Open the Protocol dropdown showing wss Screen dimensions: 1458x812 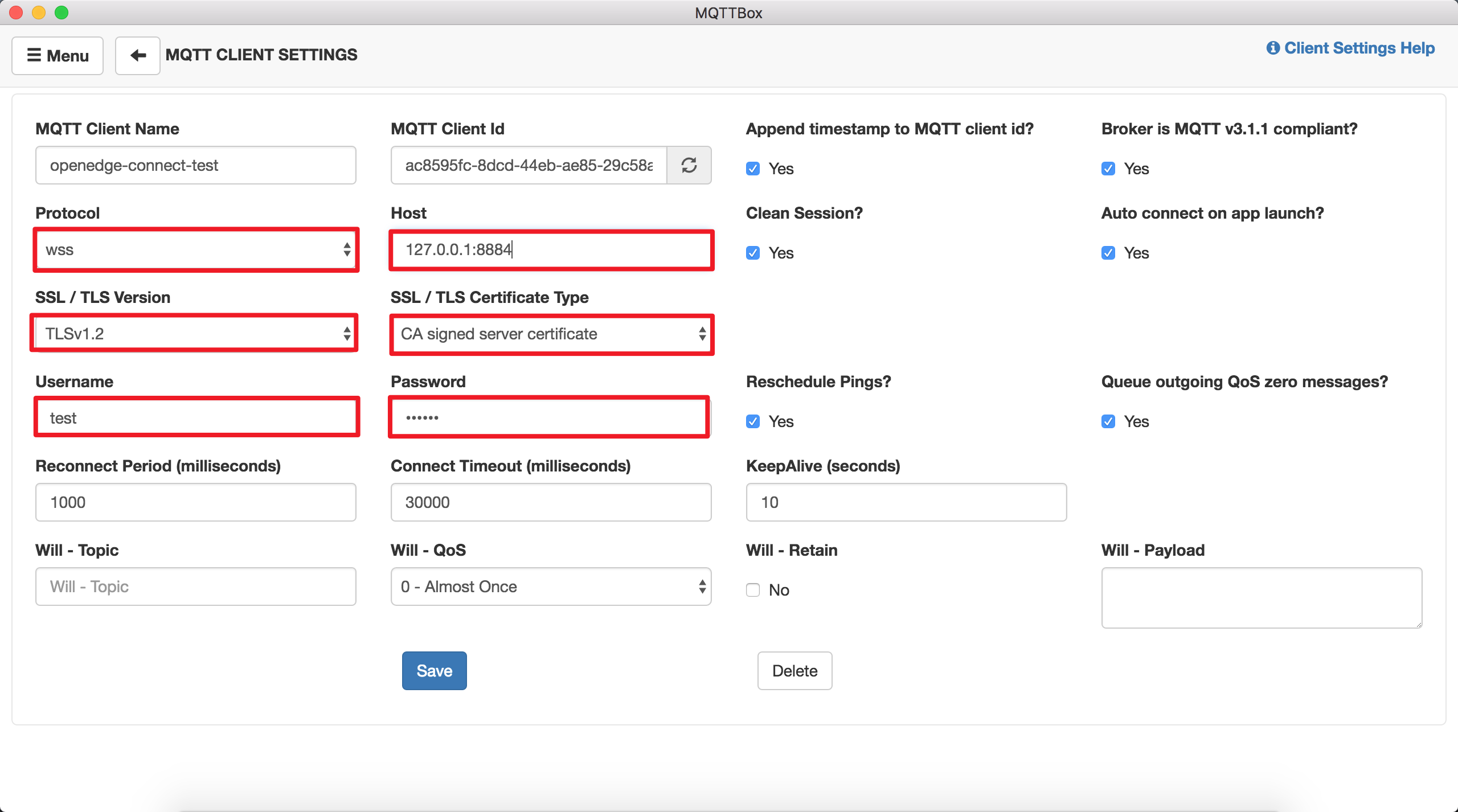(x=196, y=249)
